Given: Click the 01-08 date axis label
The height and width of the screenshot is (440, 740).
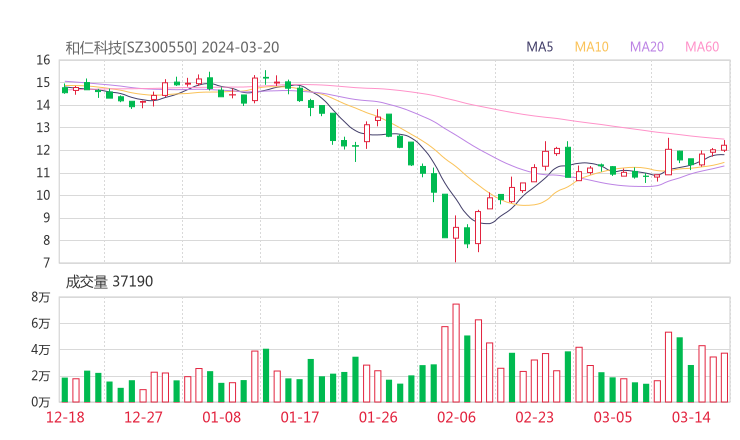Looking at the screenshot, I should 221,417.
